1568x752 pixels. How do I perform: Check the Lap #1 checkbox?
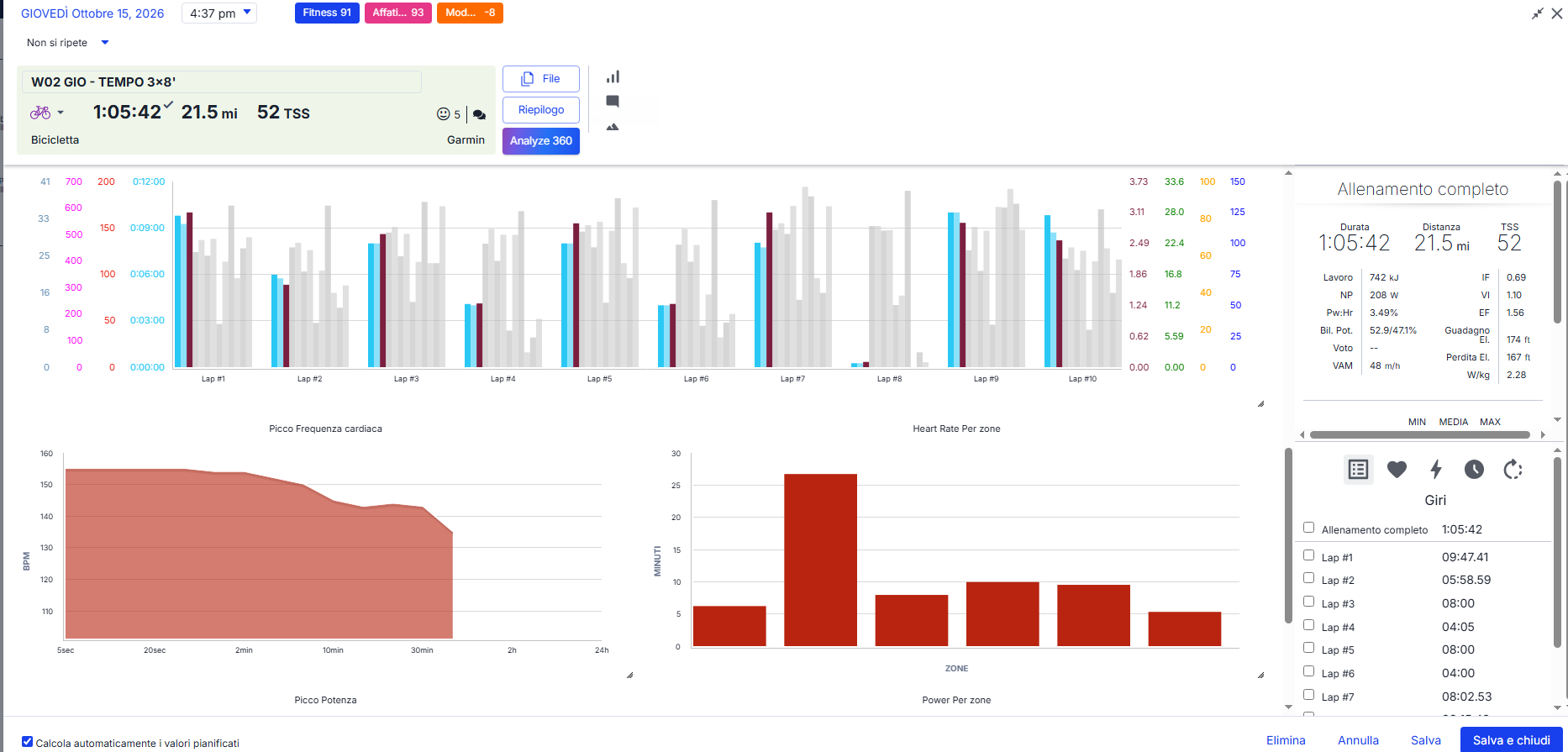pos(1308,555)
